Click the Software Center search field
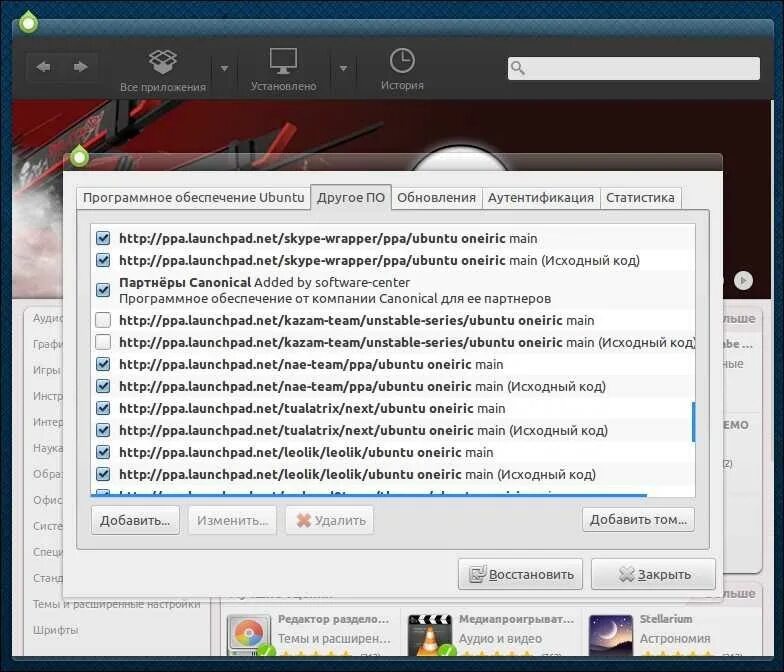The height and width of the screenshot is (672, 784). coord(634,68)
